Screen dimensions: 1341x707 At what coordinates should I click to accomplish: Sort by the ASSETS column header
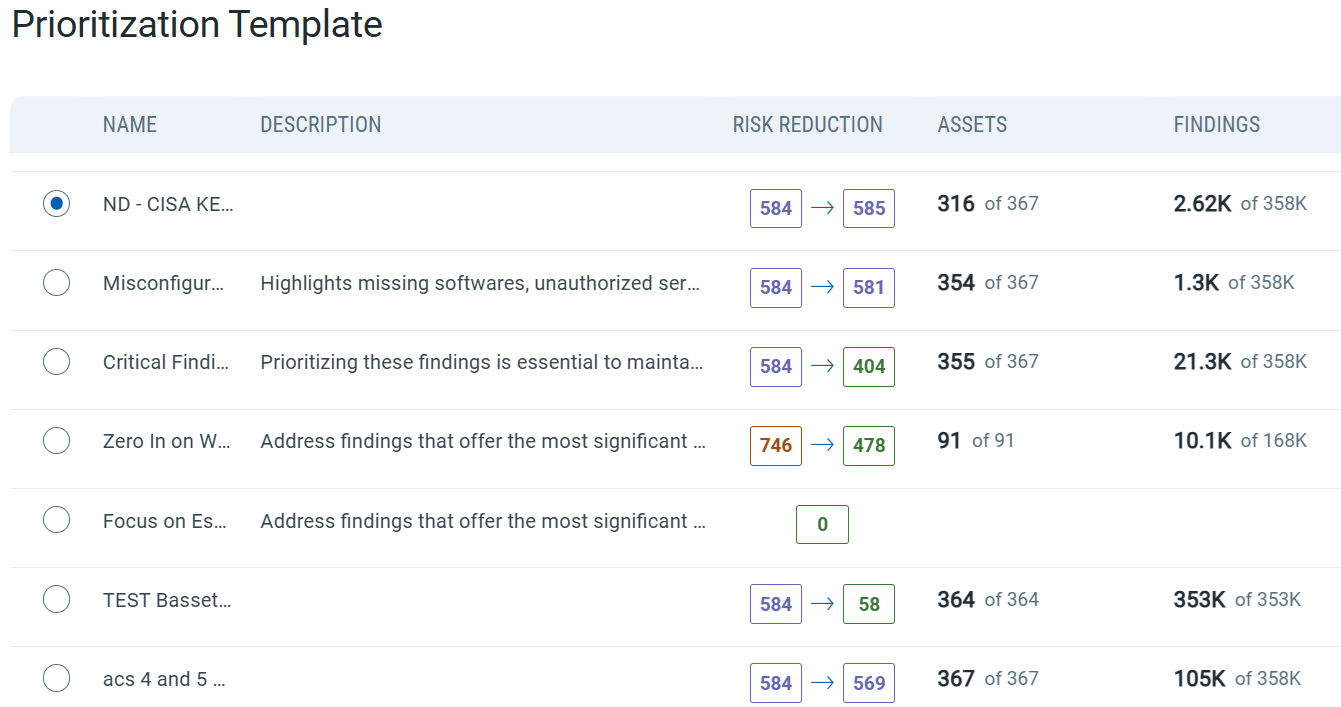[x=972, y=125]
